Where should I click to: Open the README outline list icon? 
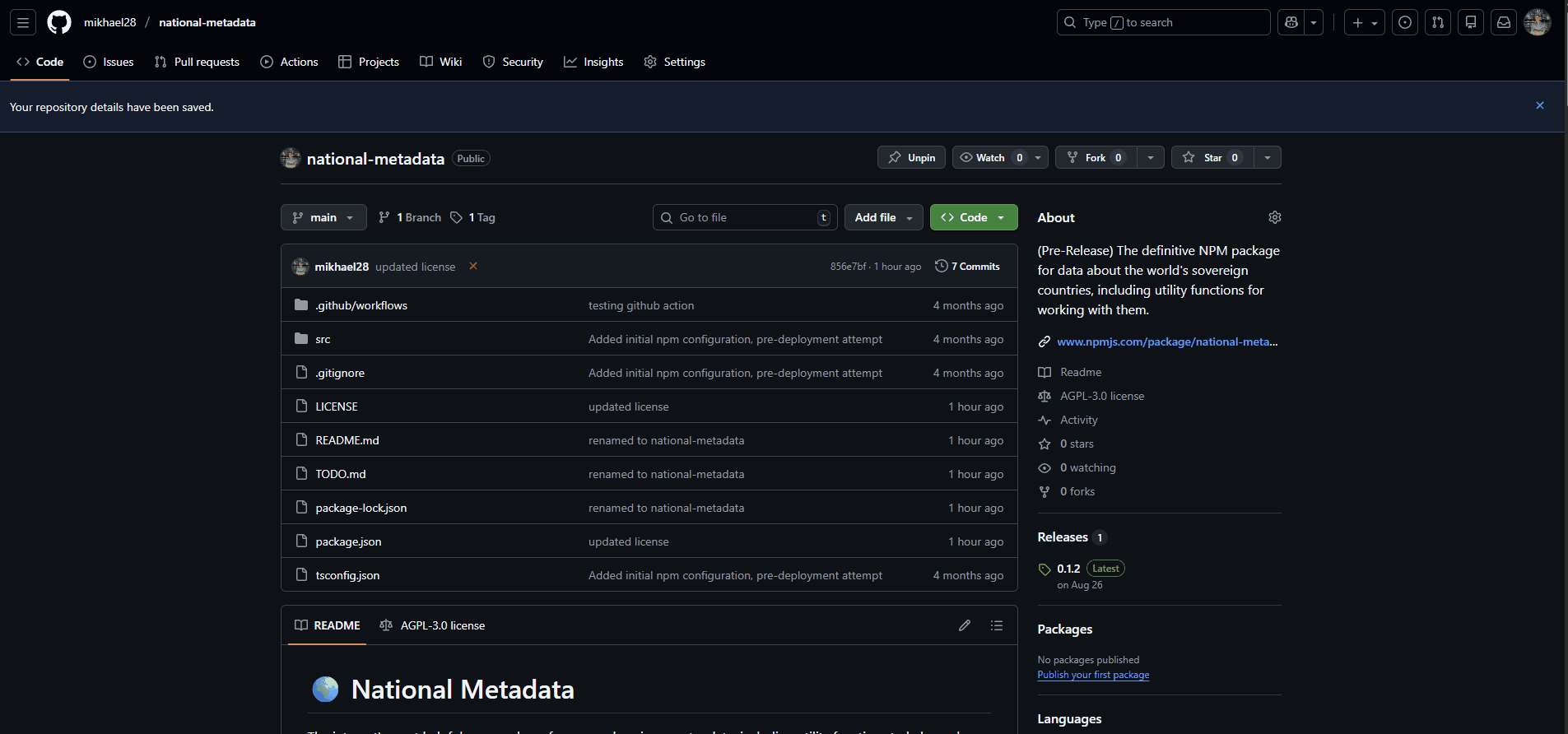[996, 625]
